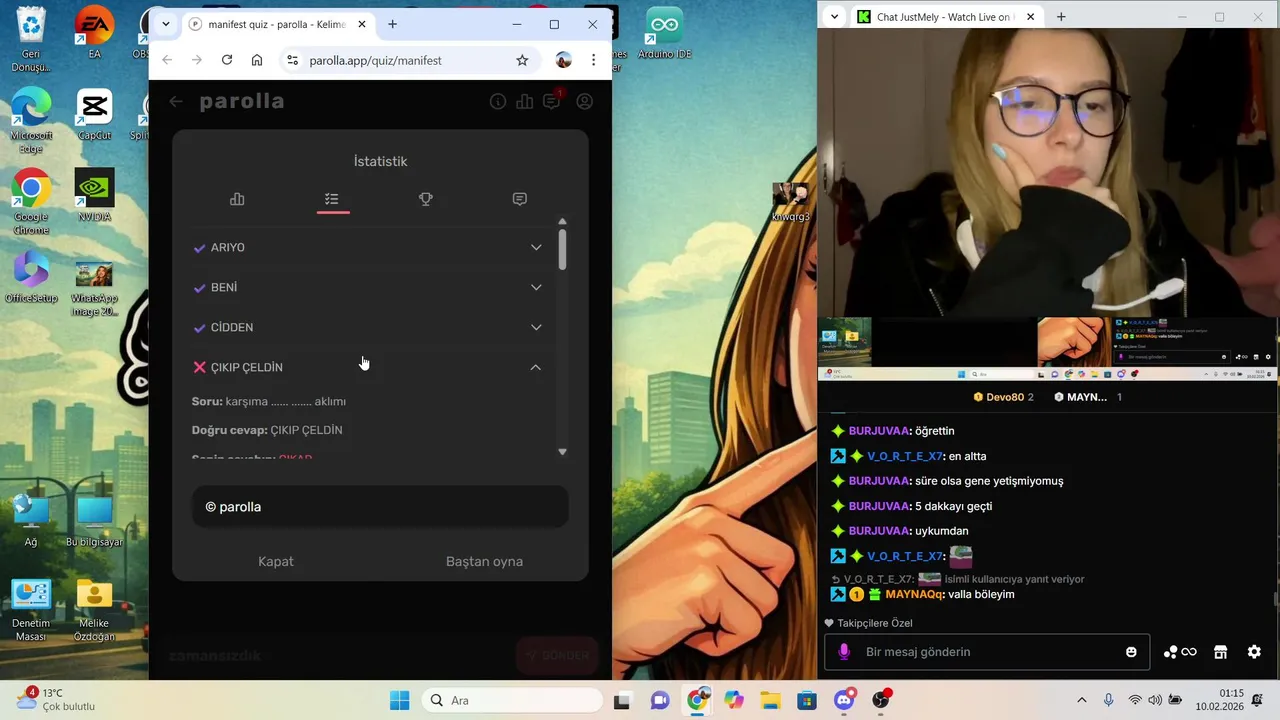
Task: Switch to the trophy leaderboard tab
Action: [x=426, y=199]
